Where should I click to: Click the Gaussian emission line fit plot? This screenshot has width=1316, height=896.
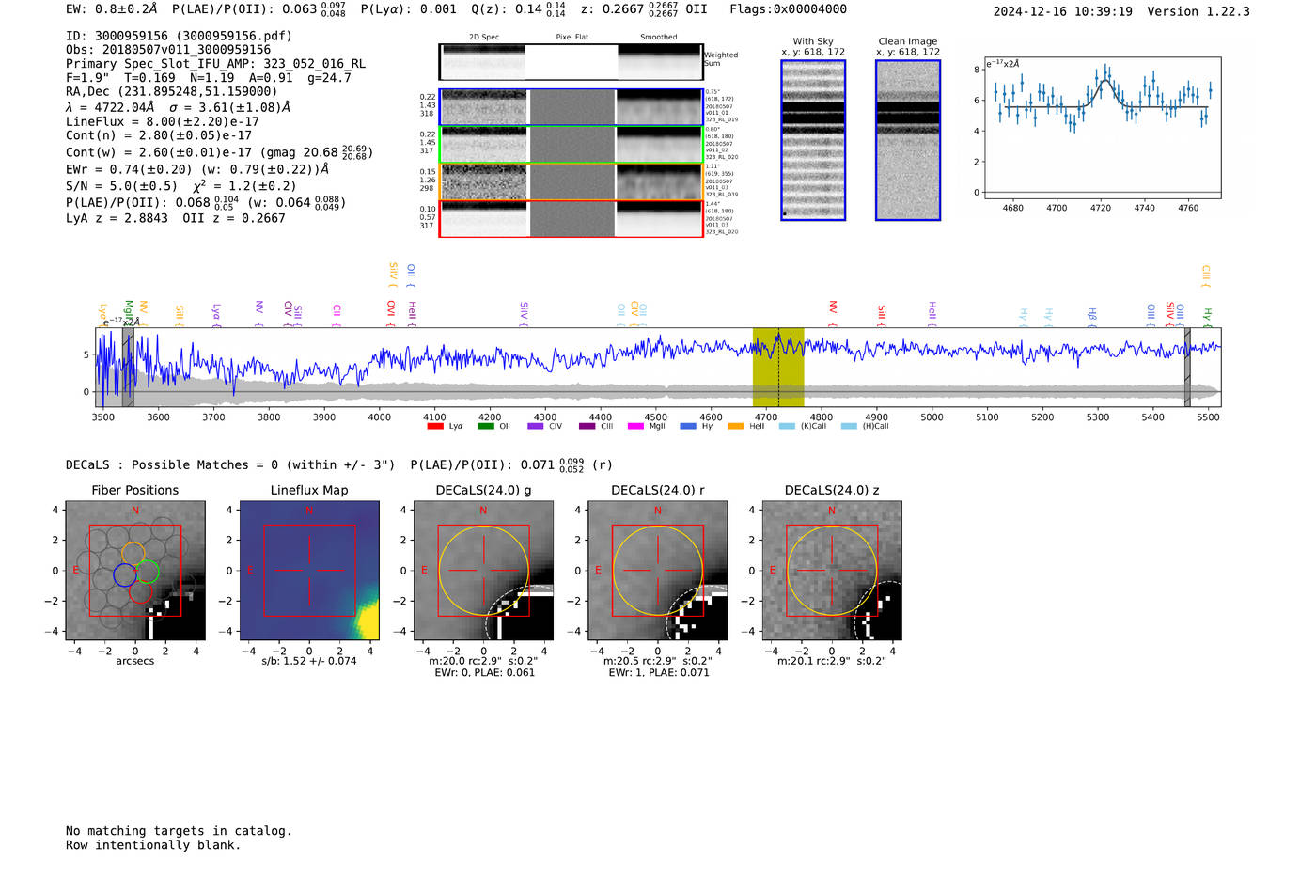pos(1102,128)
